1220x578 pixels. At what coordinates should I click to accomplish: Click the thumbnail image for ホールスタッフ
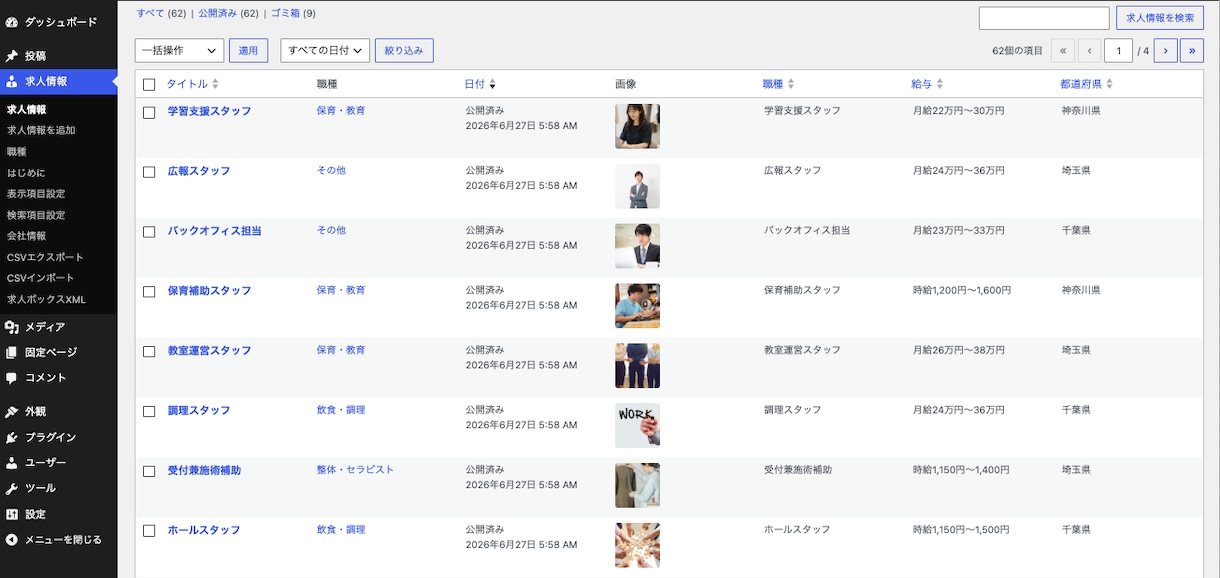[637, 546]
